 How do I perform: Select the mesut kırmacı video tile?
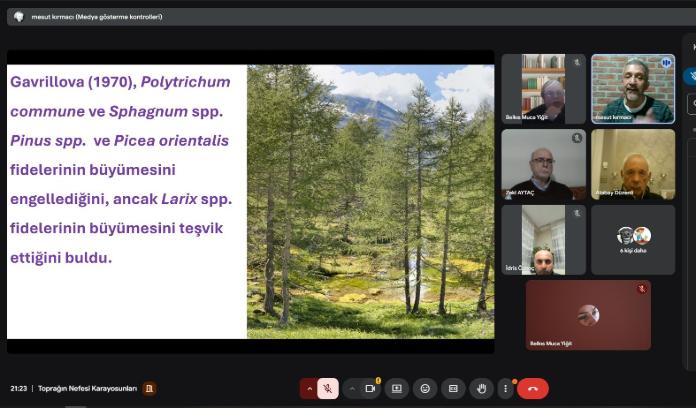click(632, 89)
